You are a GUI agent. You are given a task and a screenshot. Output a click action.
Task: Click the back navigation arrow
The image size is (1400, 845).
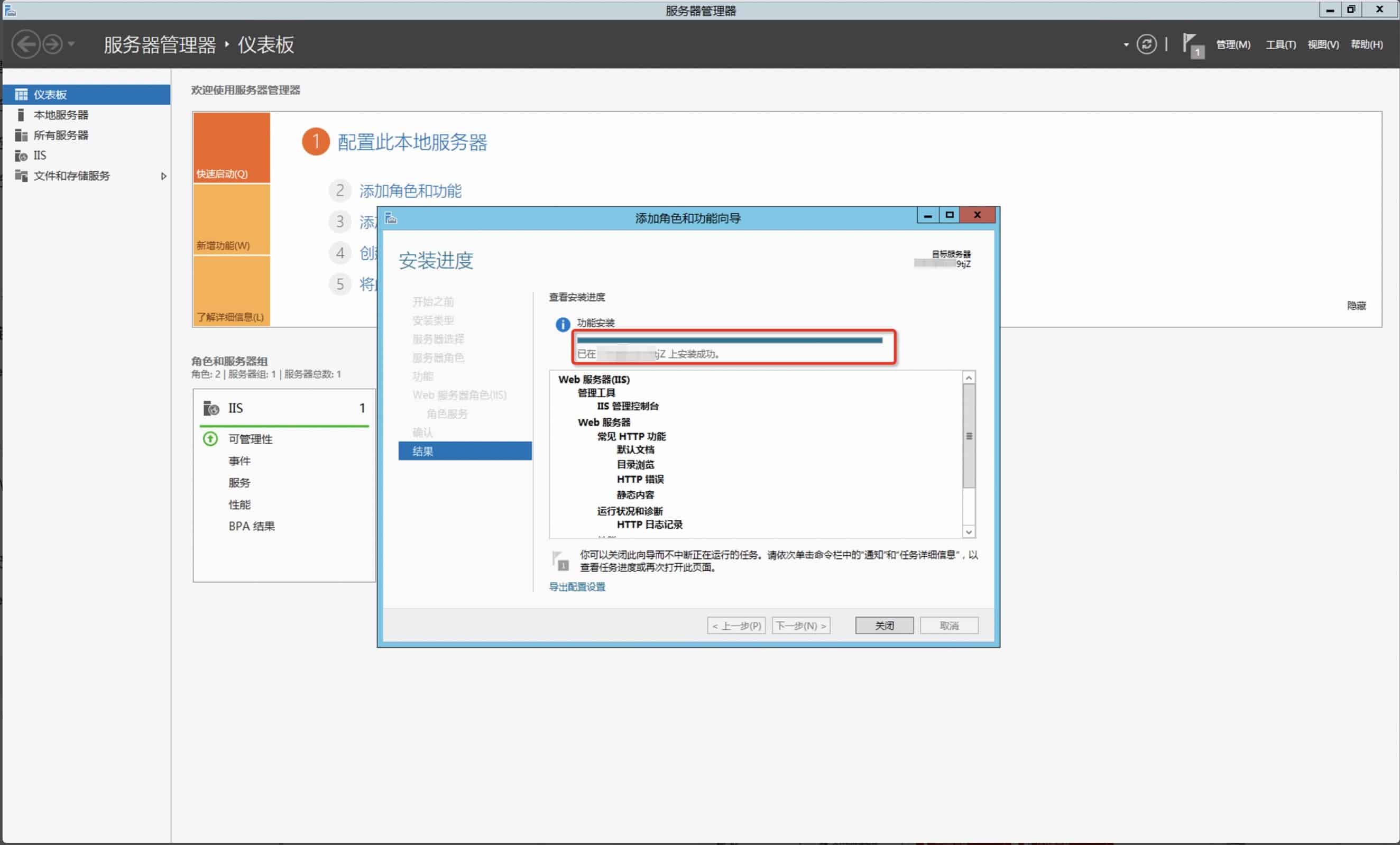(25, 44)
